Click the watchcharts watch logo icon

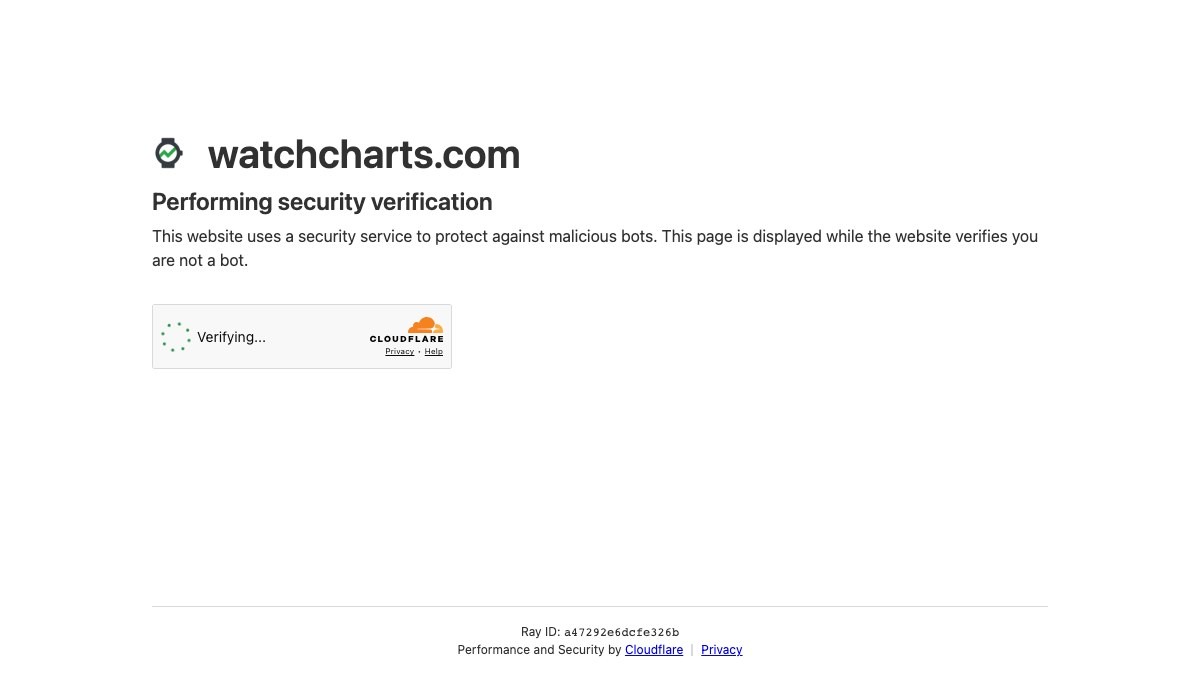(169, 153)
